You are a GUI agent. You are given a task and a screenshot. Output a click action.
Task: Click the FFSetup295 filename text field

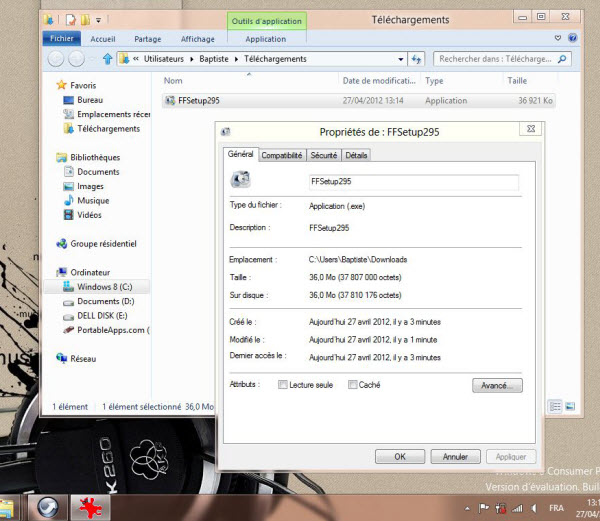tap(413, 182)
